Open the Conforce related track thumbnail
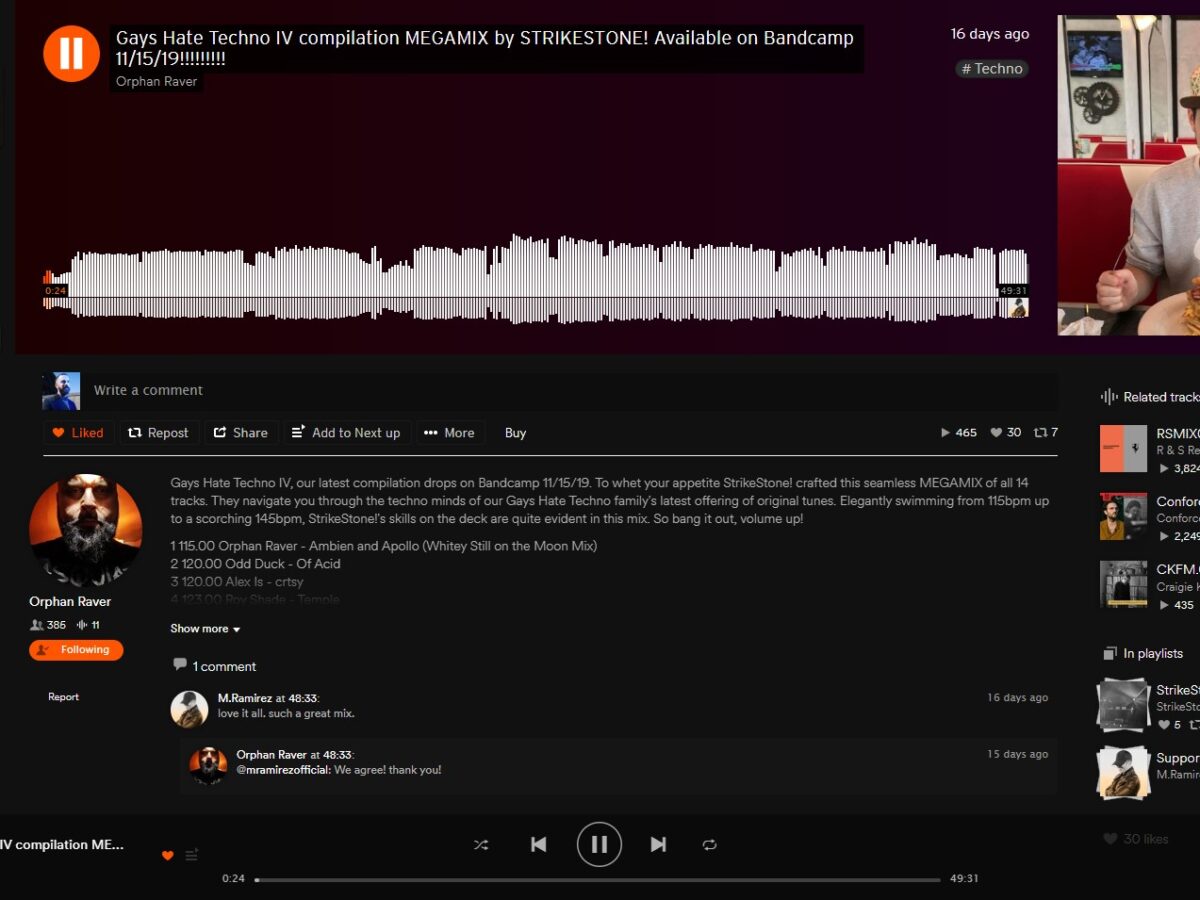Screen dimensions: 1200x900 click(1124, 517)
